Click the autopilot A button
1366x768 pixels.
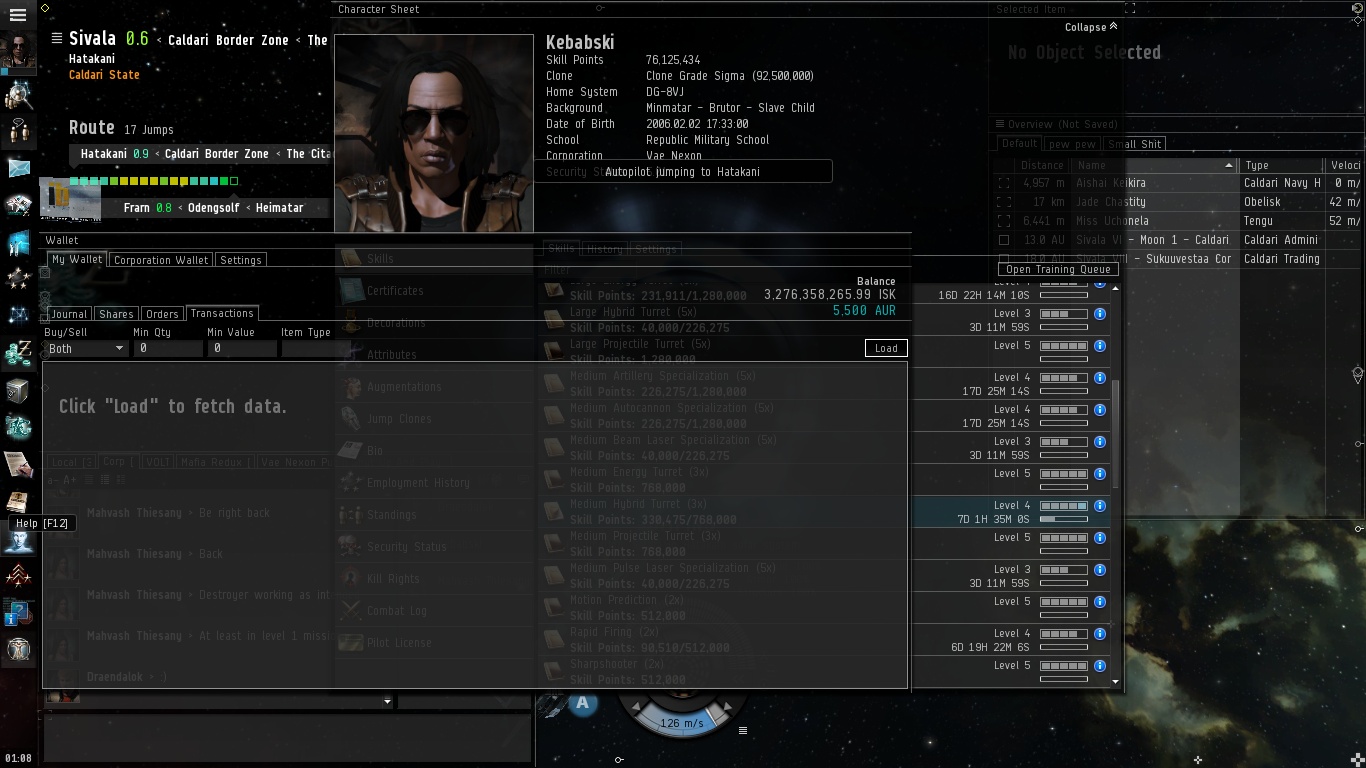pyautogui.click(x=582, y=703)
